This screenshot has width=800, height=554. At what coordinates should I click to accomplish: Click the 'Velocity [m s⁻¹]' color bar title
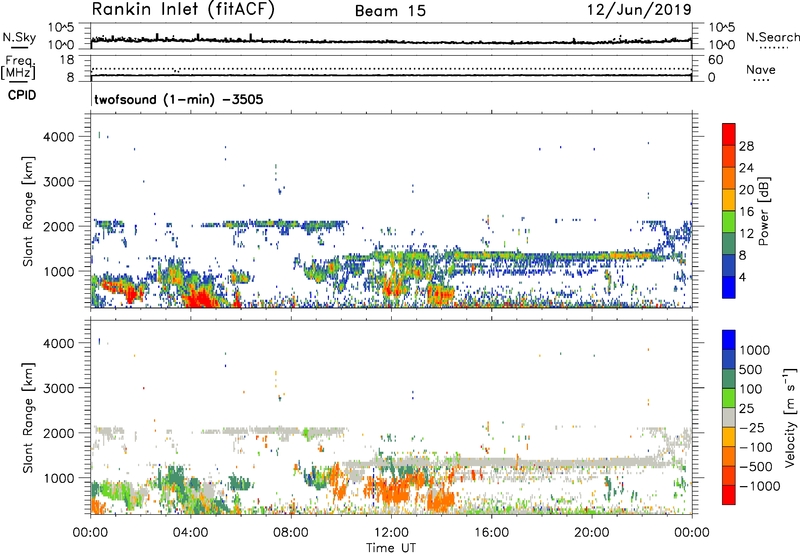[790, 417]
